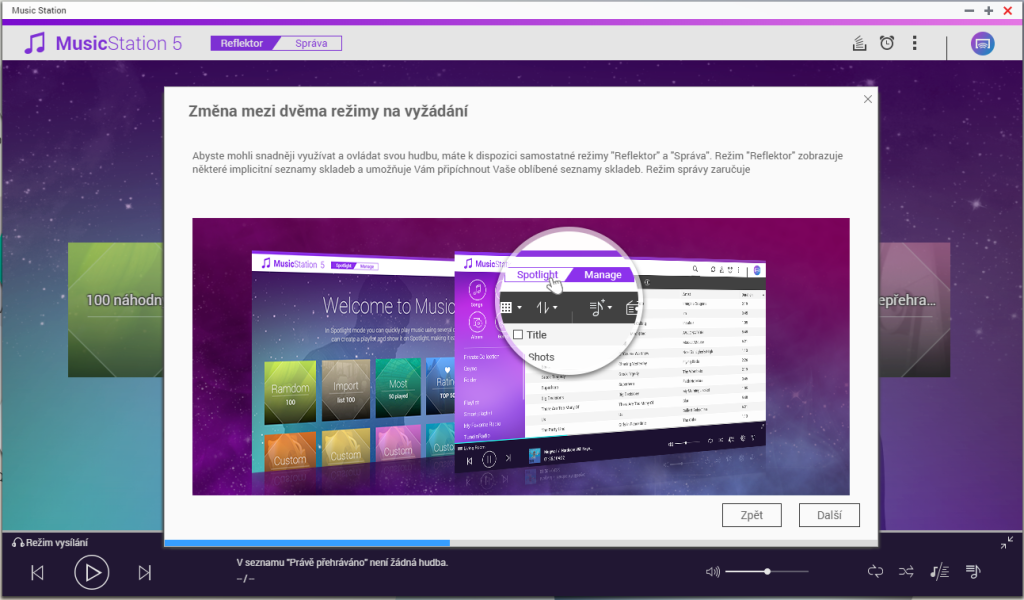
Task: Open the ...epřehra... playlist tile
Action: coord(914,309)
